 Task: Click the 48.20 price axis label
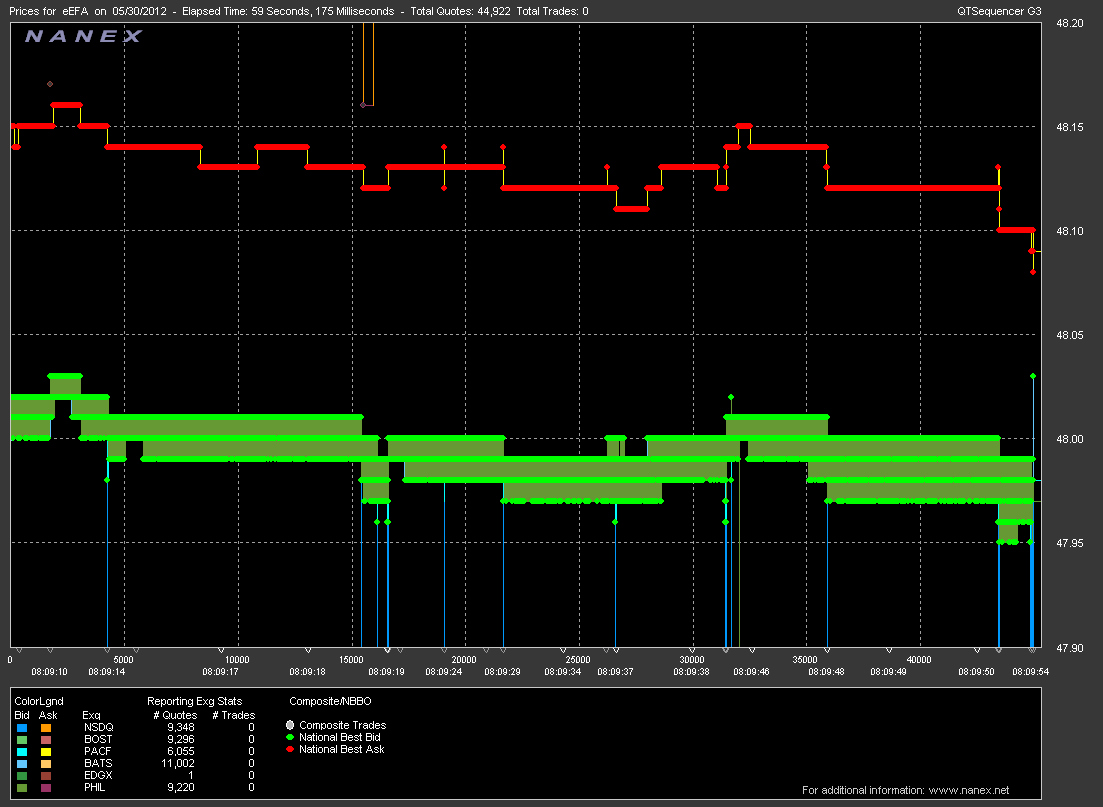(x=1070, y=23)
